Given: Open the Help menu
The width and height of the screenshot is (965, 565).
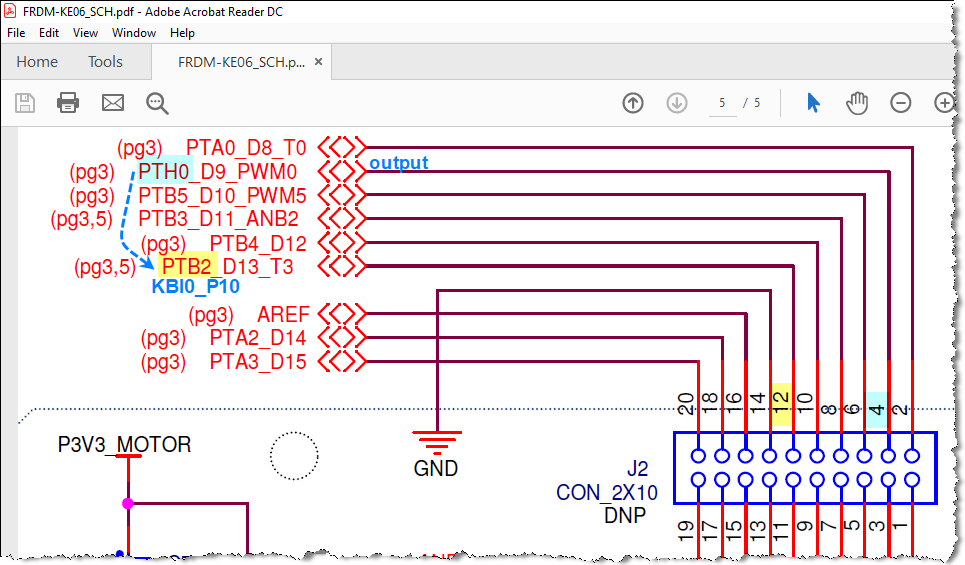Looking at the screenshot, I should click(x=182, y=33).
